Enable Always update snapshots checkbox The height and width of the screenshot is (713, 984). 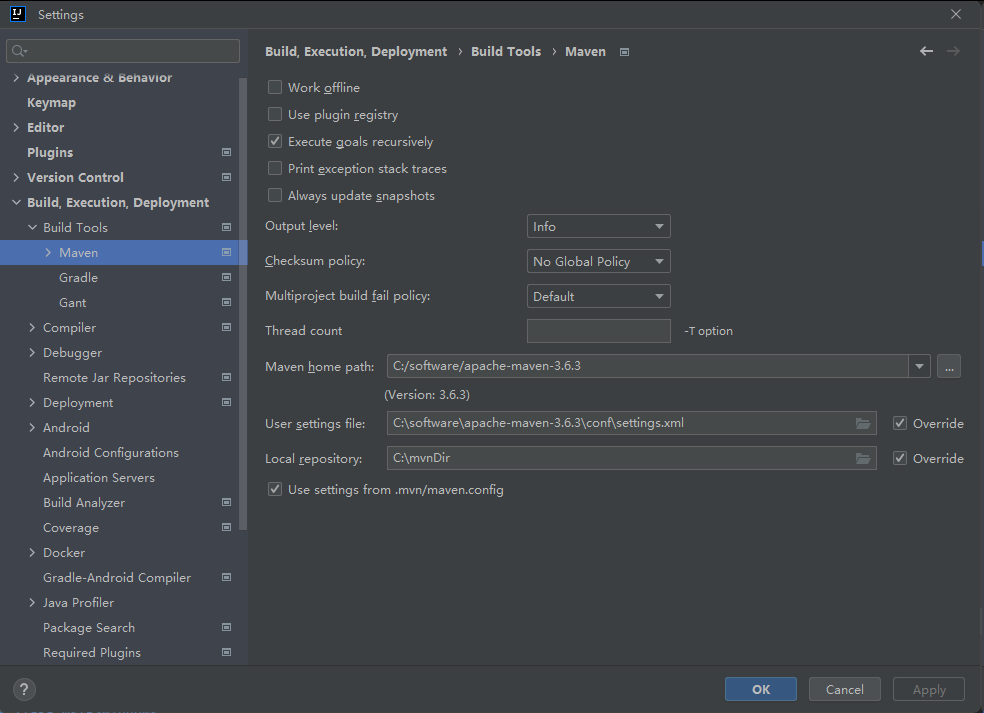tap(275, 195)
